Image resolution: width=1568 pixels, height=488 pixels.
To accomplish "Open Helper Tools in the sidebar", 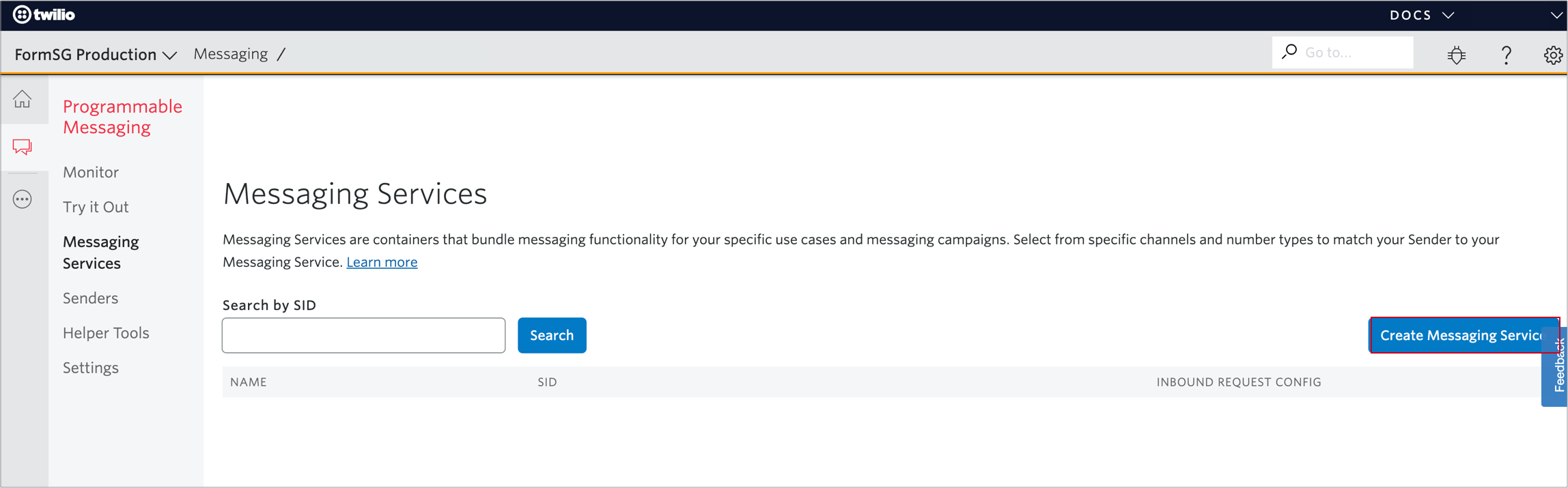I will pos(106,333).
